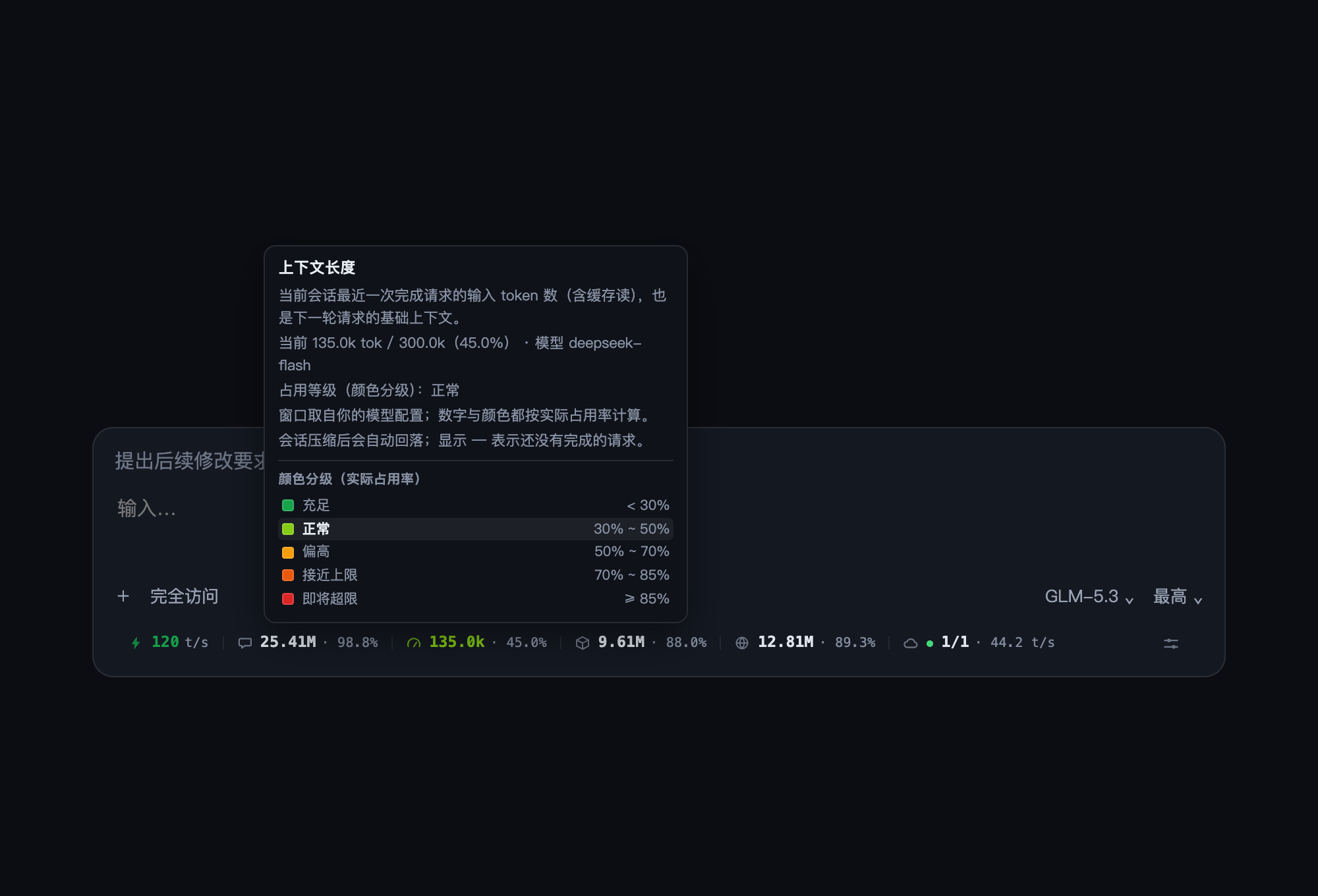The width and height of the screenshot is (1318, 896).
Task: Select the 偏高 row label
Action: click(316, 551)
